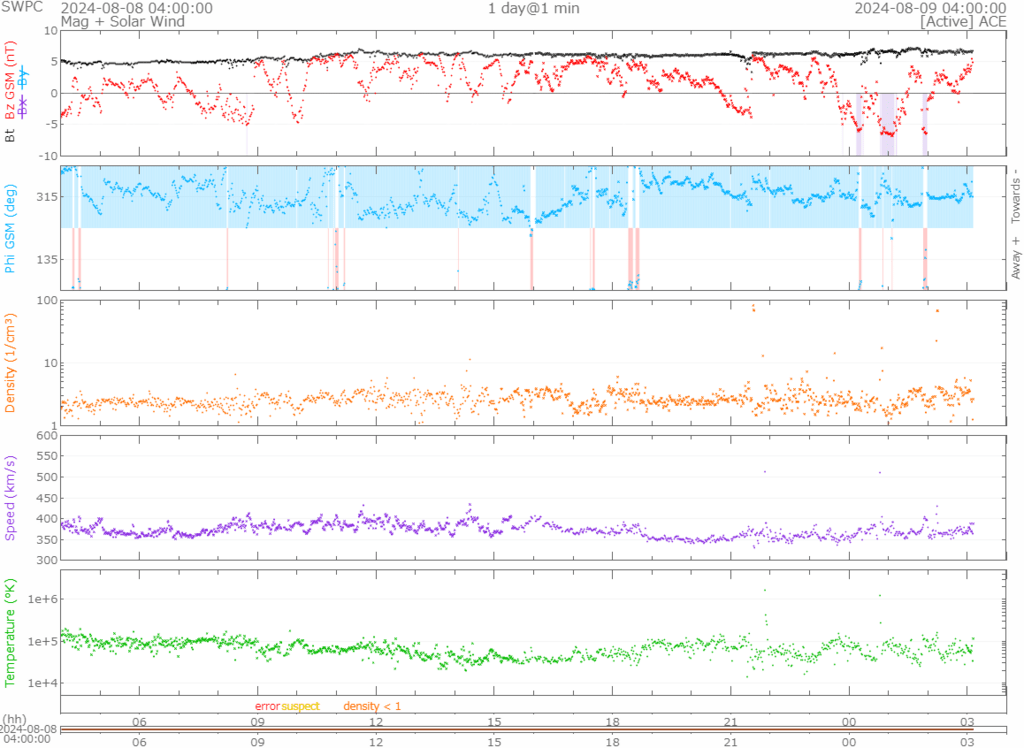Click the start time 2024-08-08 04:00:00 at top
Screen dimensions: 1024x748
tap(136, 8)
